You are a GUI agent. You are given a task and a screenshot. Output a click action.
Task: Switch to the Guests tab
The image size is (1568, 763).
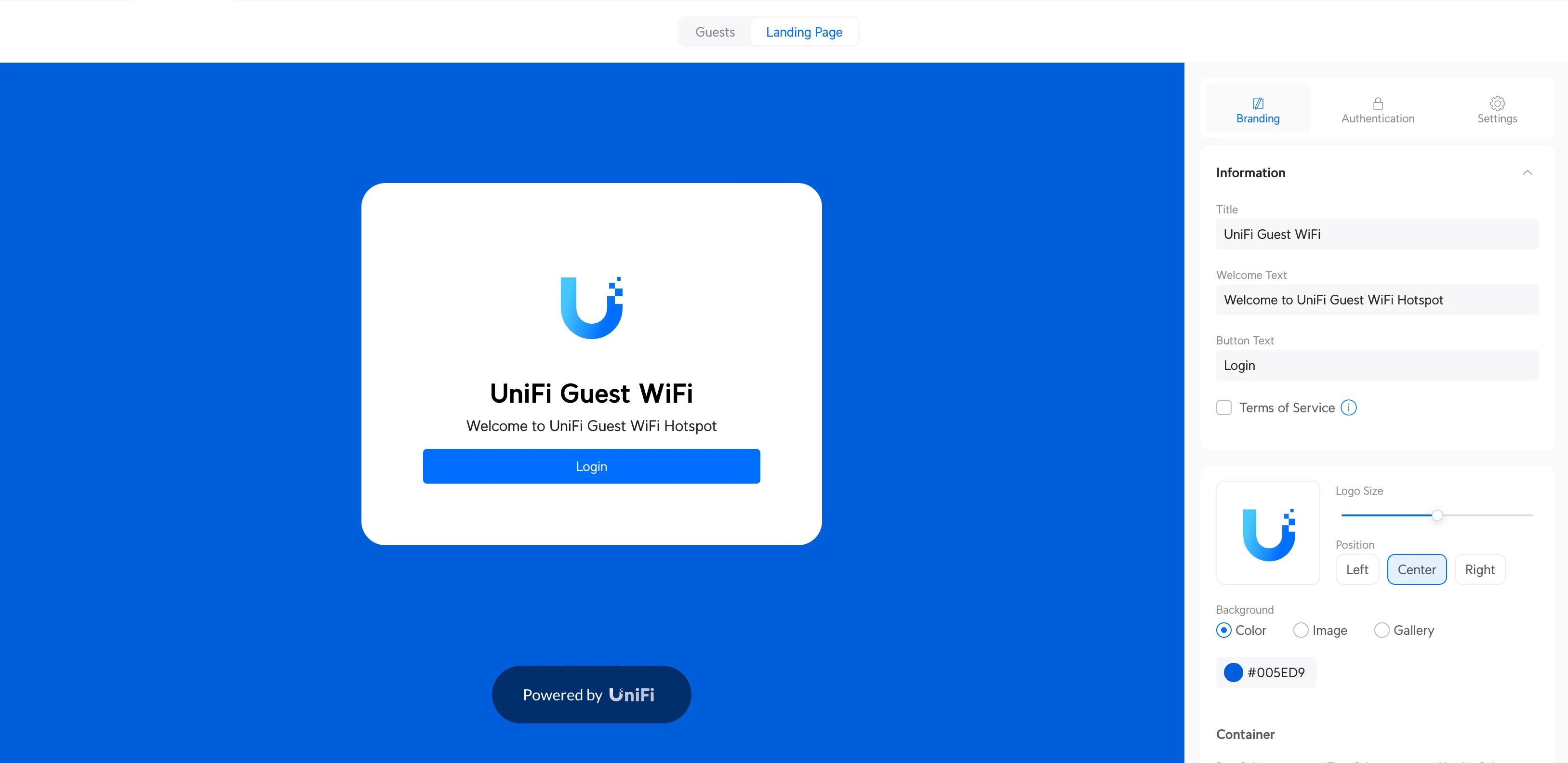[x=715, y=32]
